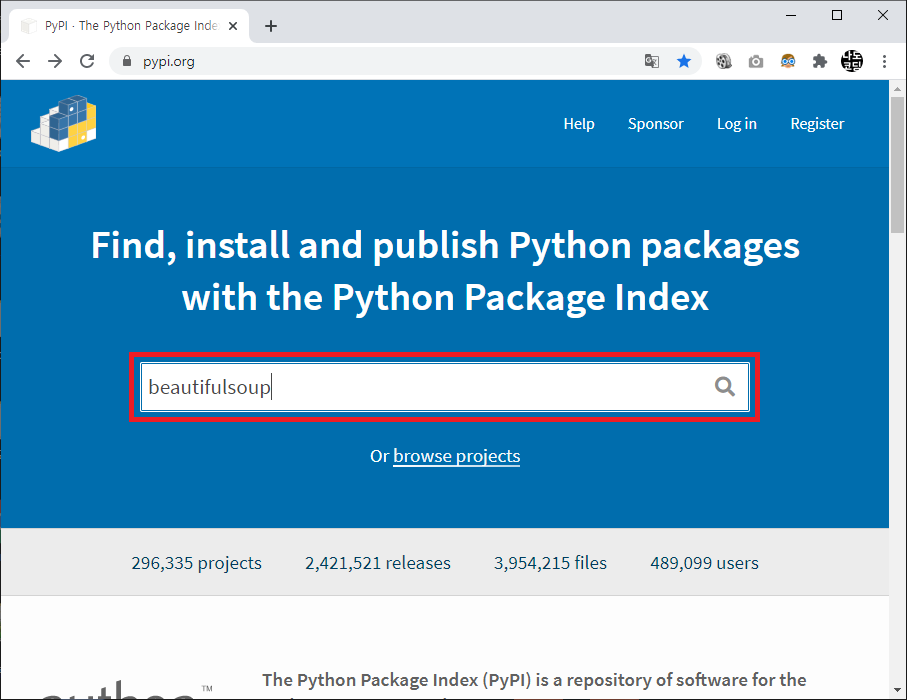Screen dimensions: 907x700
Task: Follow the browse projects link
Action: click(456, 456)
